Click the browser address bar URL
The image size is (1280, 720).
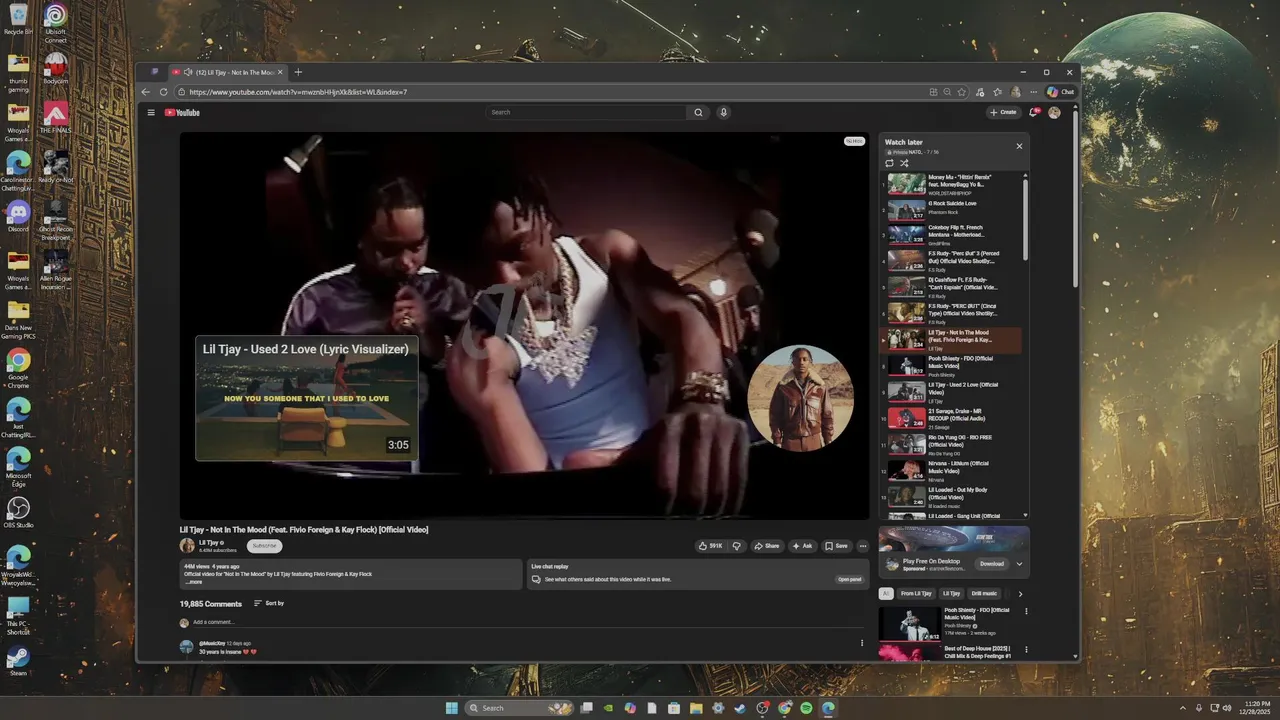(x=298, y=92)
